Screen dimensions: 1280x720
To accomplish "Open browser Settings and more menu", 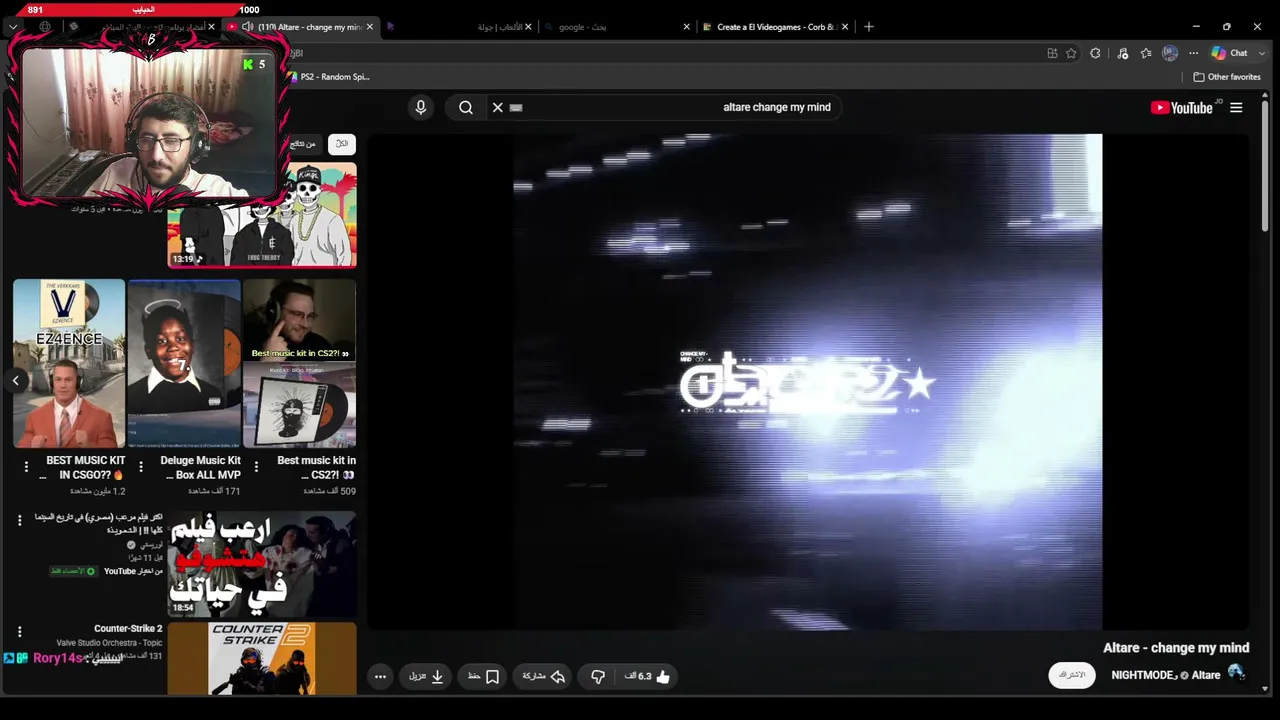I will tap(1193, 53).
